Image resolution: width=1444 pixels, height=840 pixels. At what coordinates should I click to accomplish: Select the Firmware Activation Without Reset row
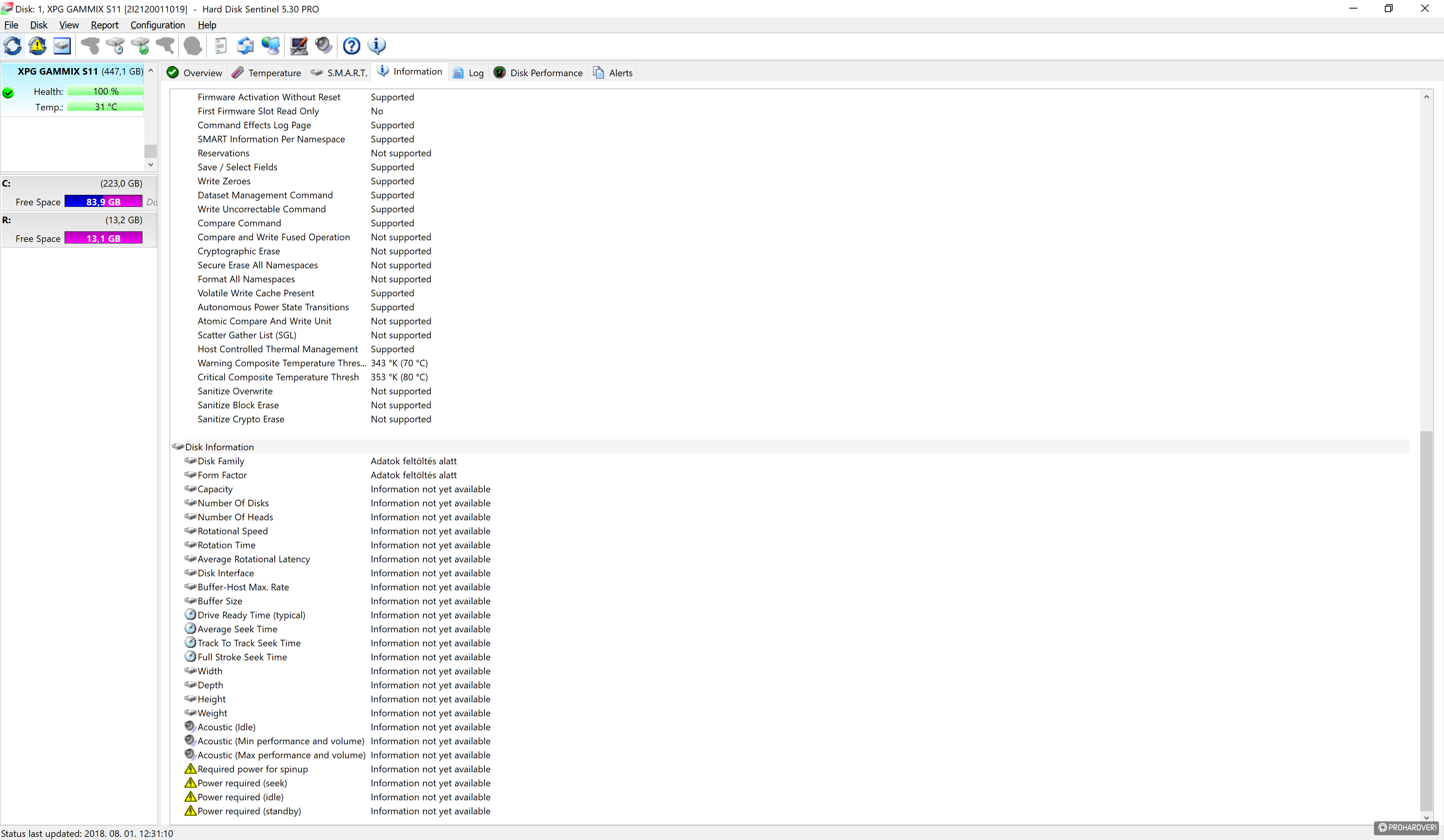tap(791, 97)
